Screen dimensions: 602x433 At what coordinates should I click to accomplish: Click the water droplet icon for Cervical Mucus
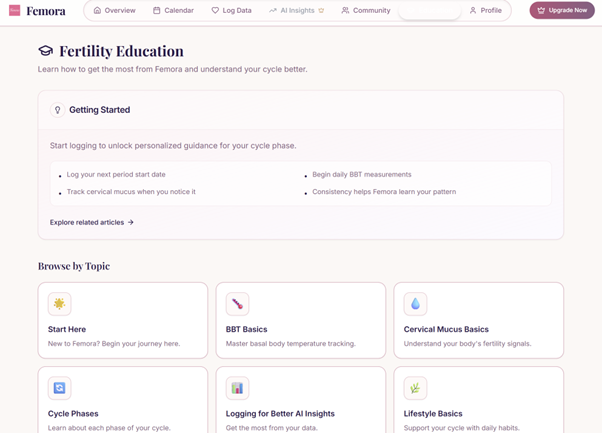415,304
